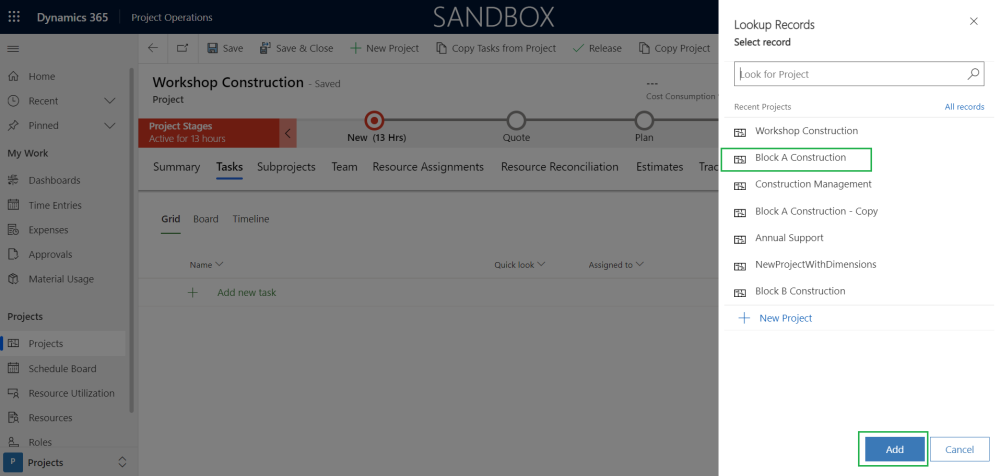Select the New stage circle
The height and width of the screenshot is (476, 1000).
click(374, 120)
